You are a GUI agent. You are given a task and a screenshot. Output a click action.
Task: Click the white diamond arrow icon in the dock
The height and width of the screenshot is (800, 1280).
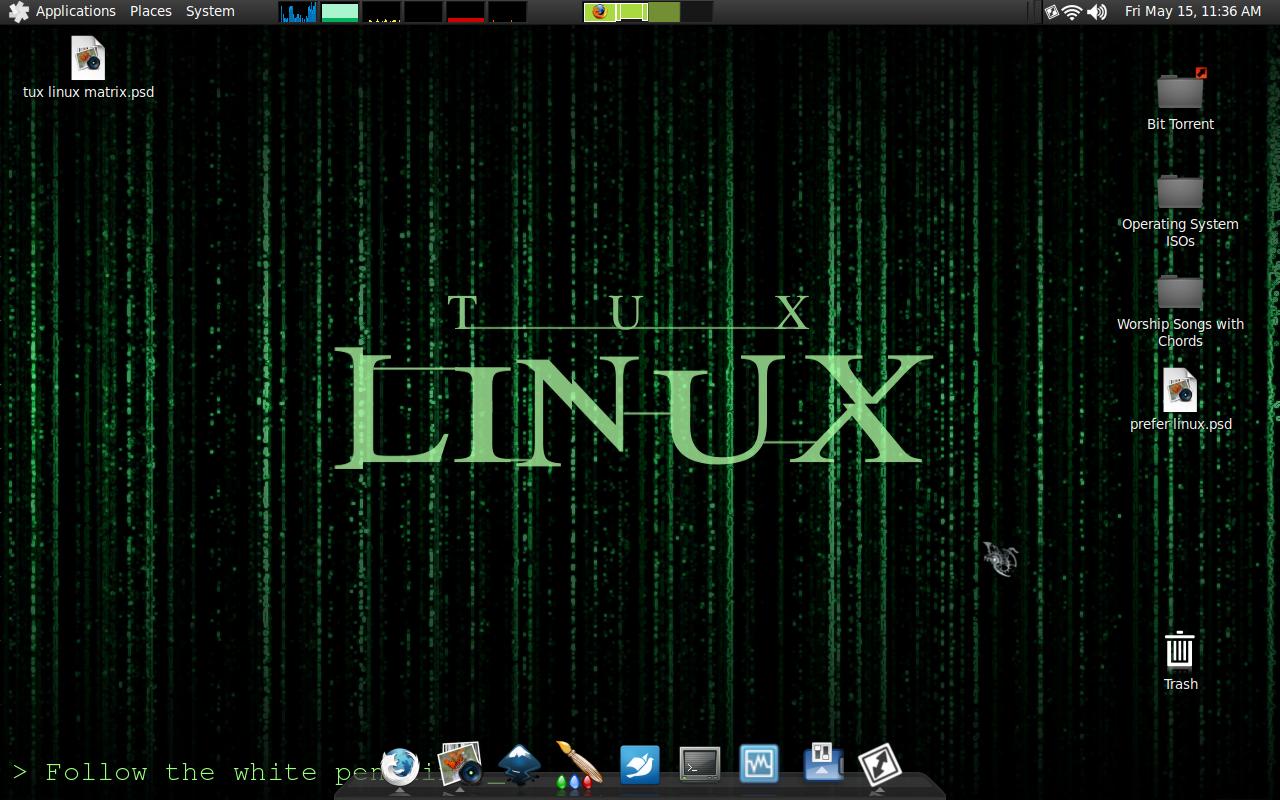click(x=879, y=766)
